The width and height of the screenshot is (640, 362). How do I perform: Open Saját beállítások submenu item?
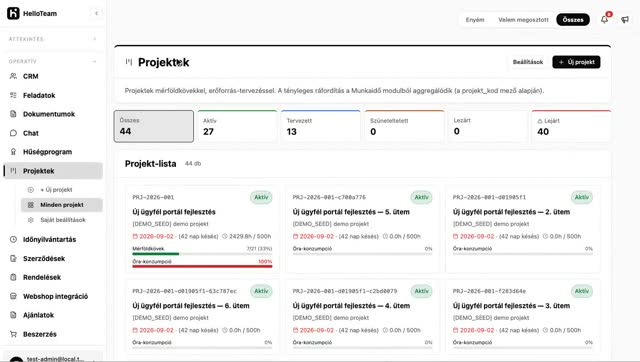(x=62, y=220)
